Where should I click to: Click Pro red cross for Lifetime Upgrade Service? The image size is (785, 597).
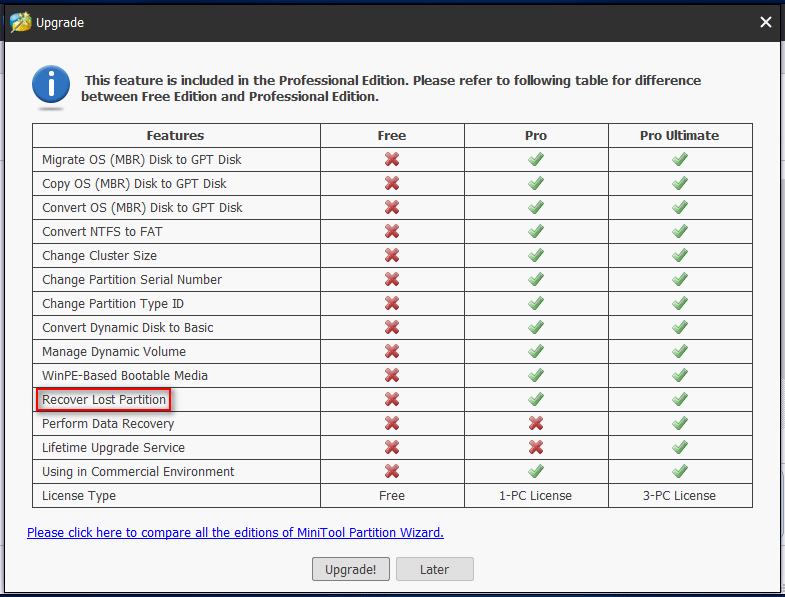(536, 447)
